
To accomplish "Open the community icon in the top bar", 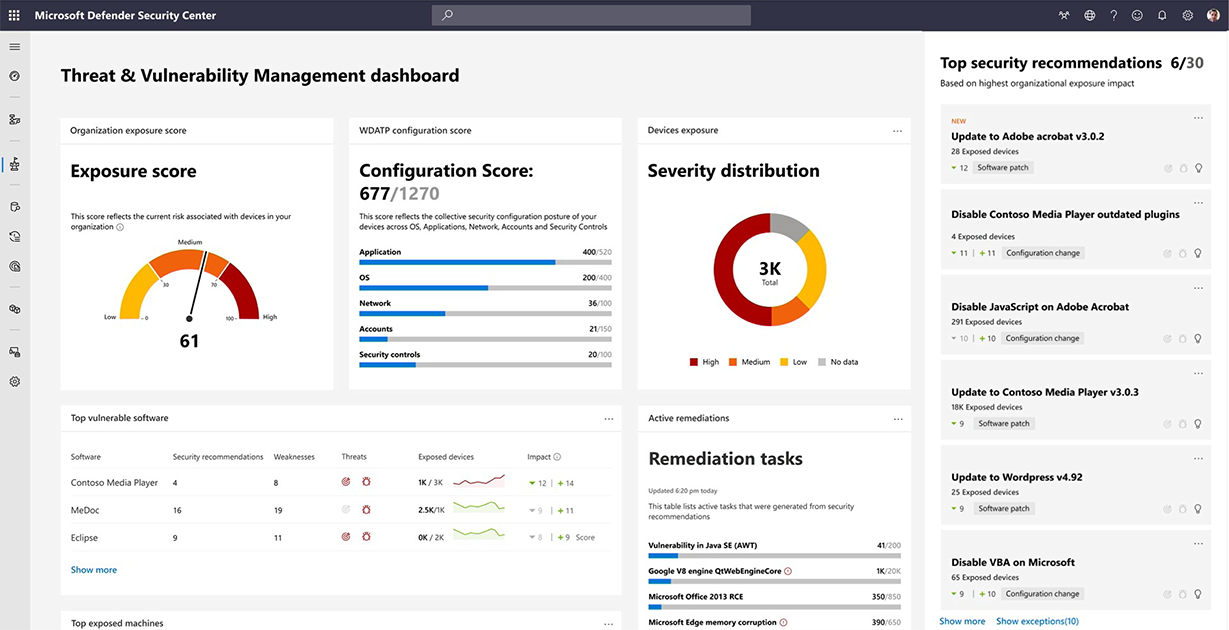I will (x=1064, y=15).
